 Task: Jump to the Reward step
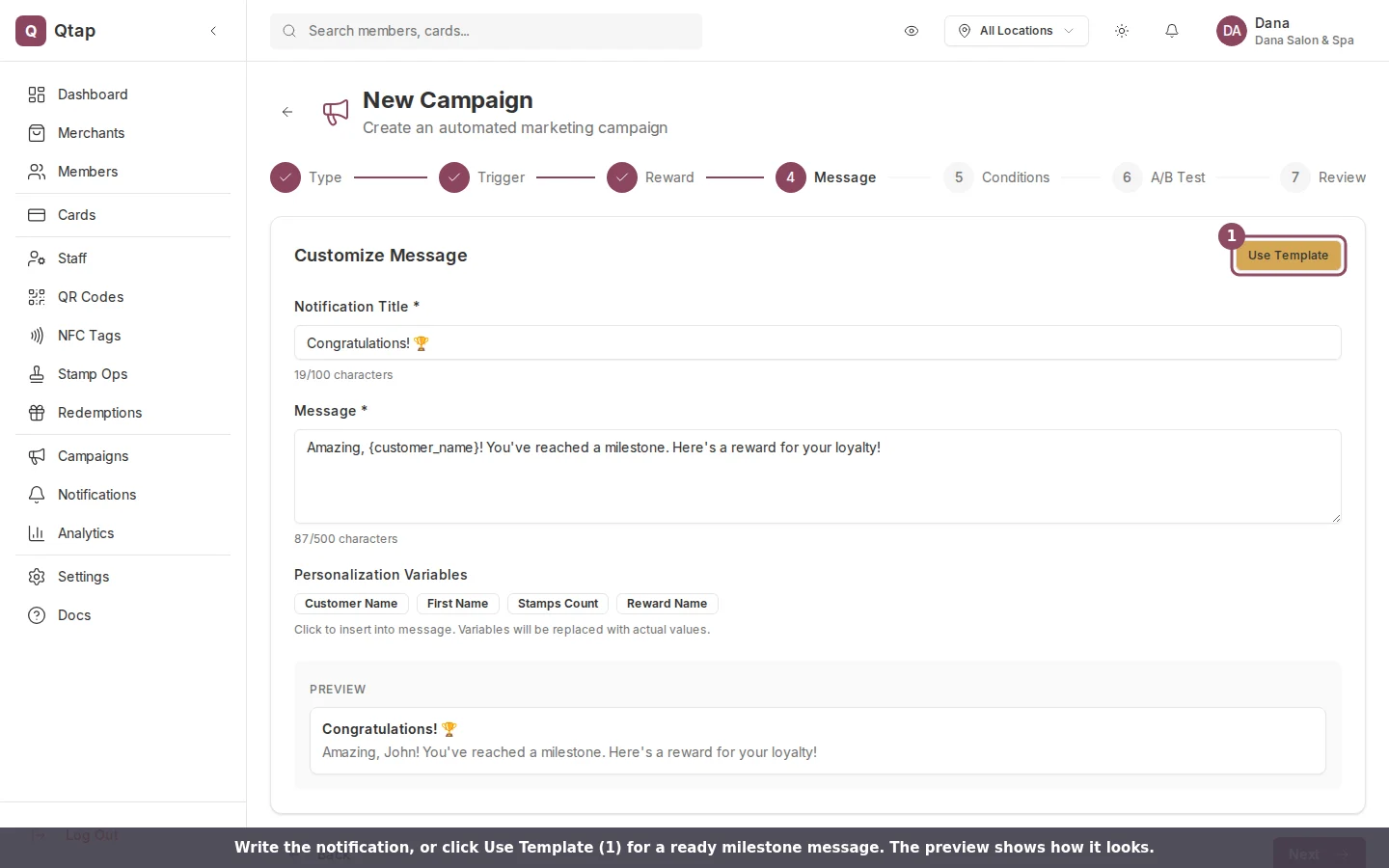651,177
